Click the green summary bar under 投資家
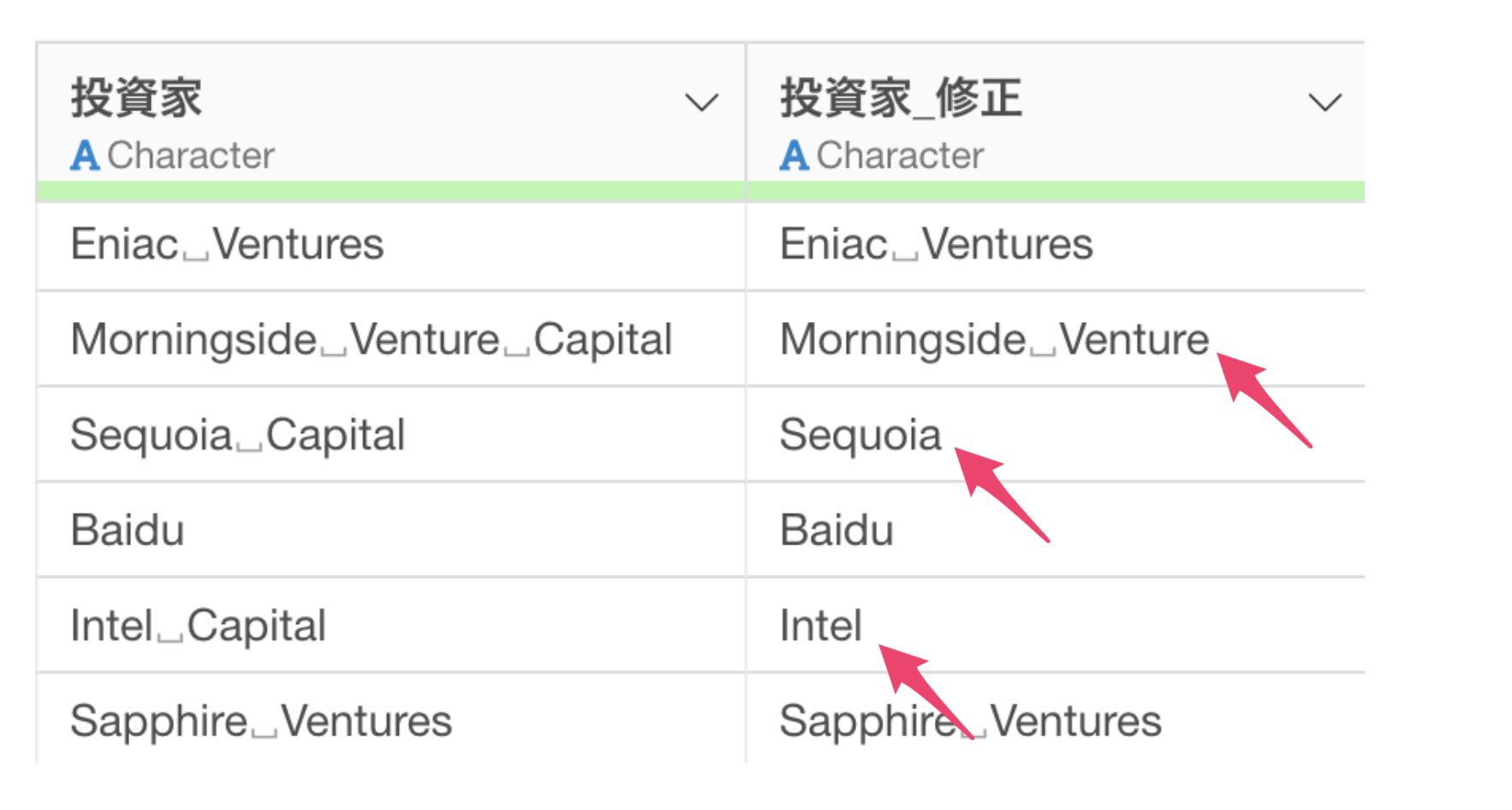 click(391, 192)
